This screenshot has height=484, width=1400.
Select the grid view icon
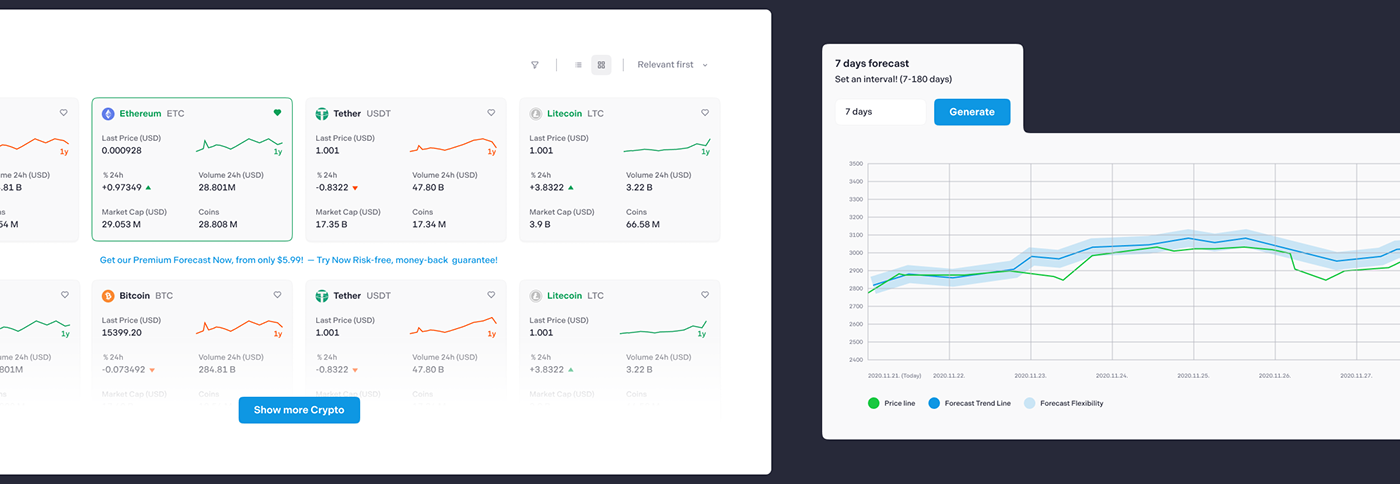[x=601, y=65]
